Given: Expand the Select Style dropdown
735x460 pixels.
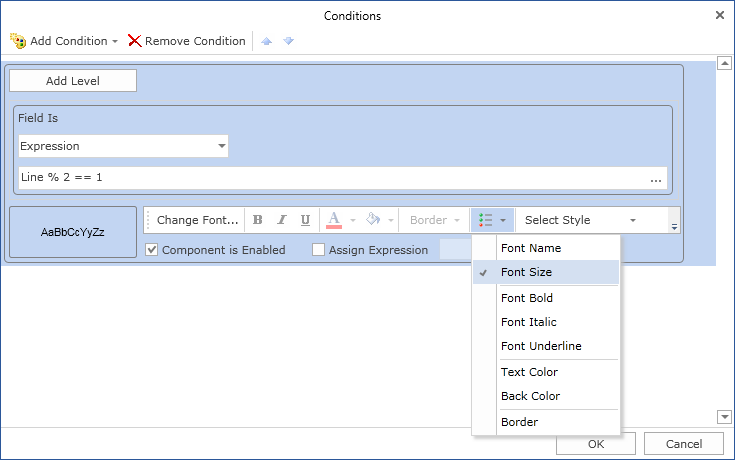Looking at the screenshot, I should 633,220.
